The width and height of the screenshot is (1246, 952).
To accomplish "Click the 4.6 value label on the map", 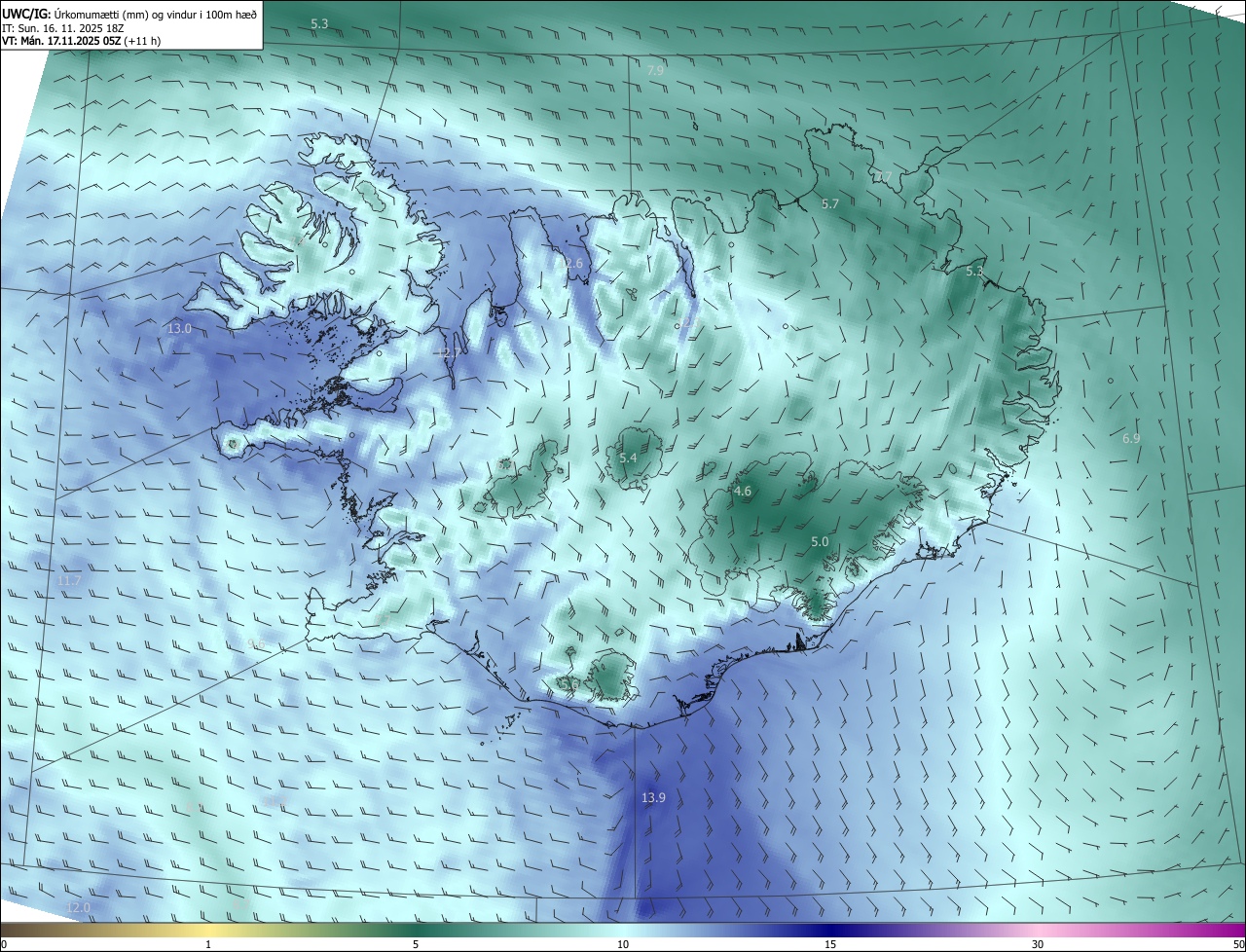I will coord(743,491).
